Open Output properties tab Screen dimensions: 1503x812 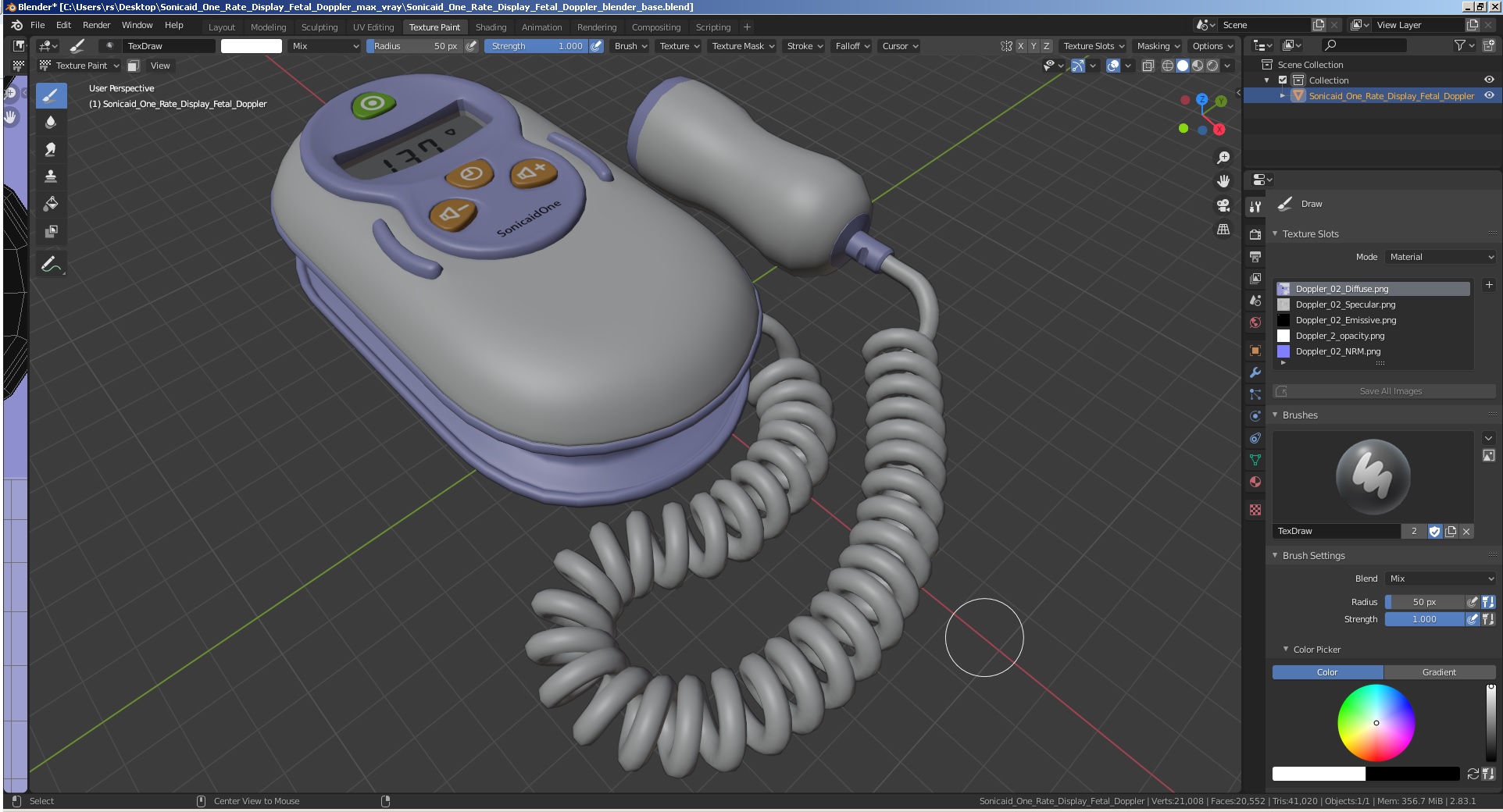click(x=1255, y=256)
